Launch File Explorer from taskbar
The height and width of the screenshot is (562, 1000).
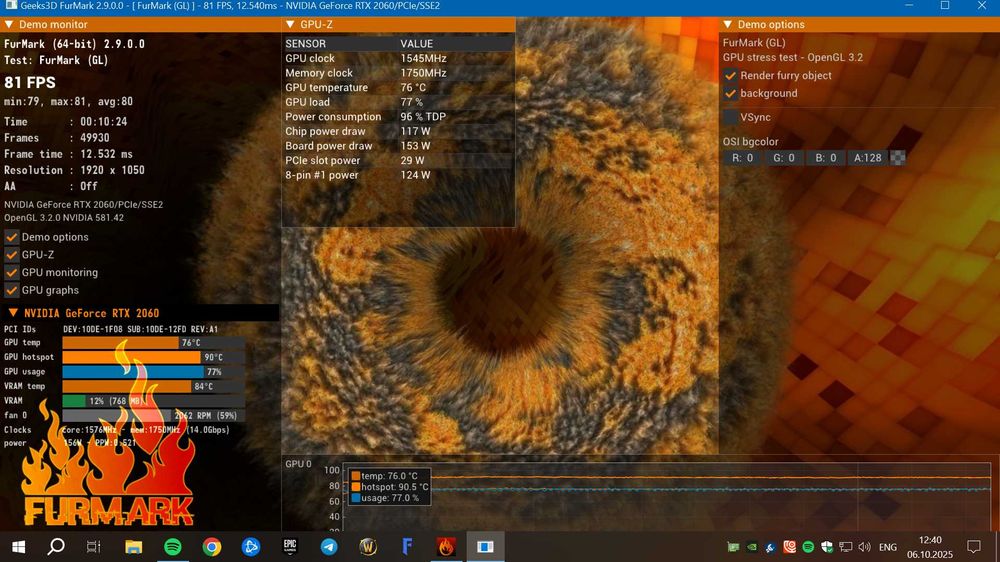pos(133,547)
